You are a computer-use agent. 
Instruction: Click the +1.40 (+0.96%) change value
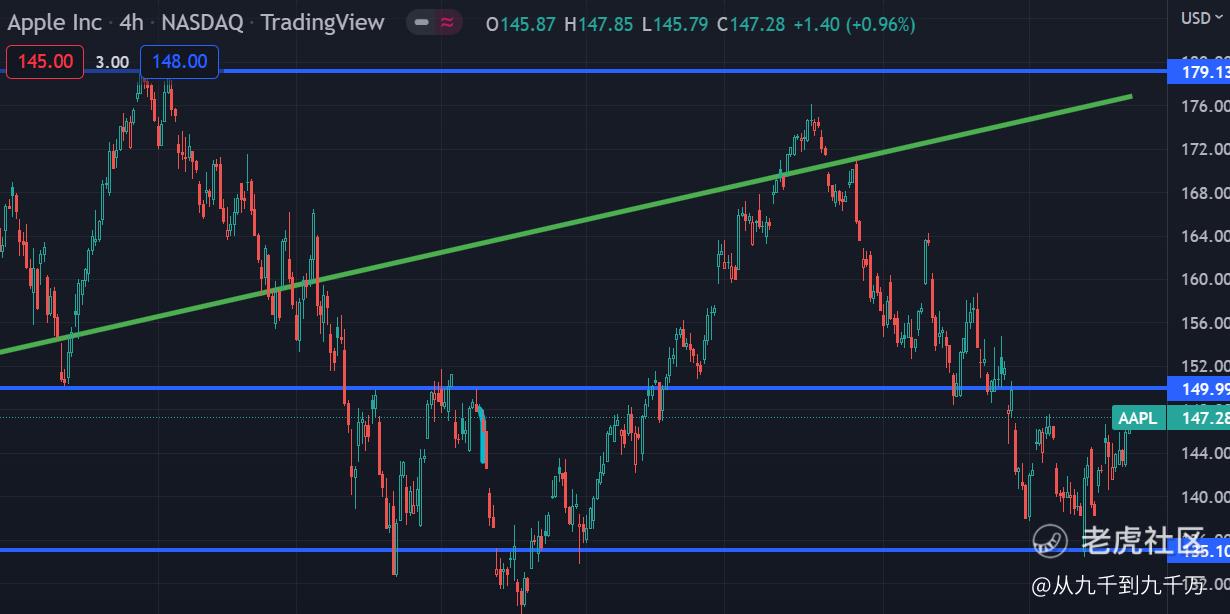tap(854, 24)
